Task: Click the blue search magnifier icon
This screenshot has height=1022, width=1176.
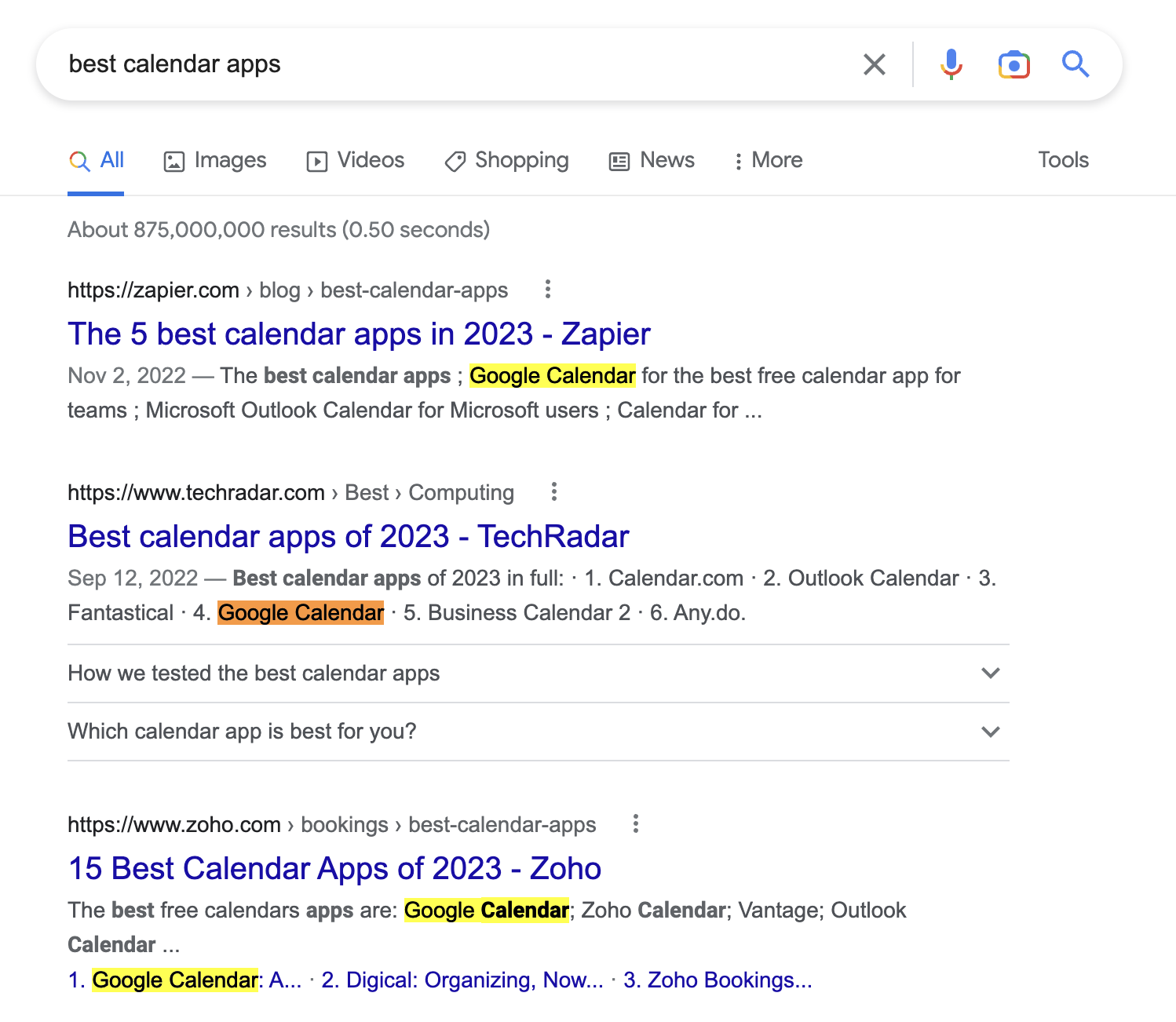Action: click(x=1076, y=64)
